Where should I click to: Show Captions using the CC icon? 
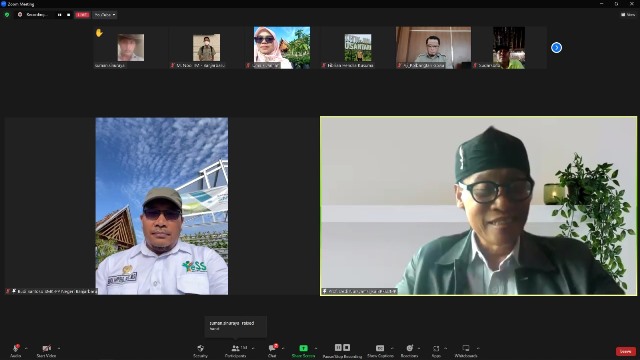(380, 348)
